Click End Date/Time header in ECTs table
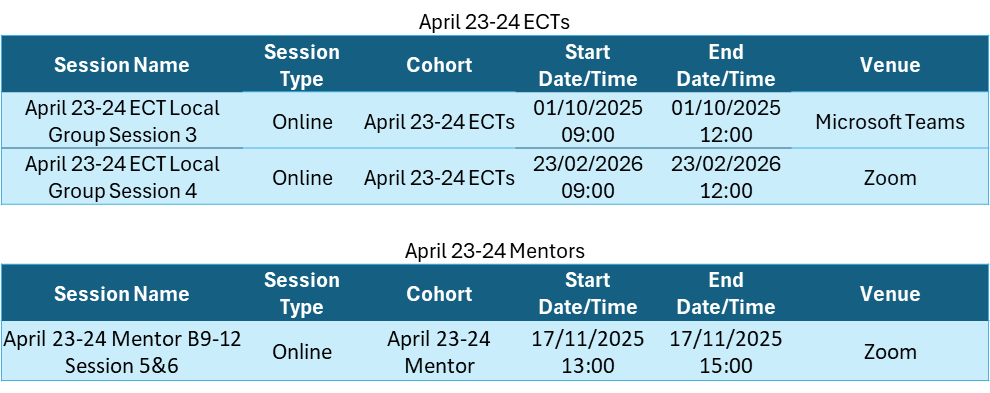Image resolution: width=990 pixels, height=393 pixels. pyautogui.click(x=725, y=65)
